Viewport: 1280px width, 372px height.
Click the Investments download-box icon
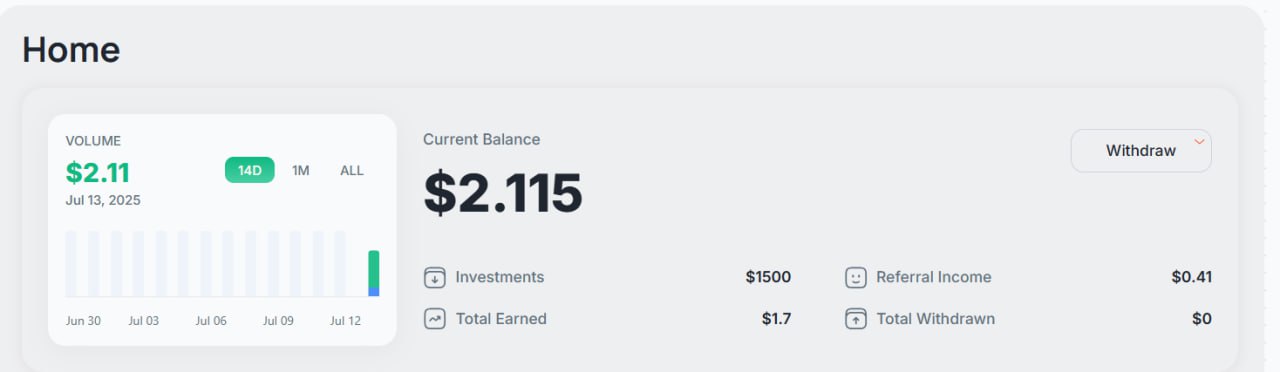click(x=434, y=277)
